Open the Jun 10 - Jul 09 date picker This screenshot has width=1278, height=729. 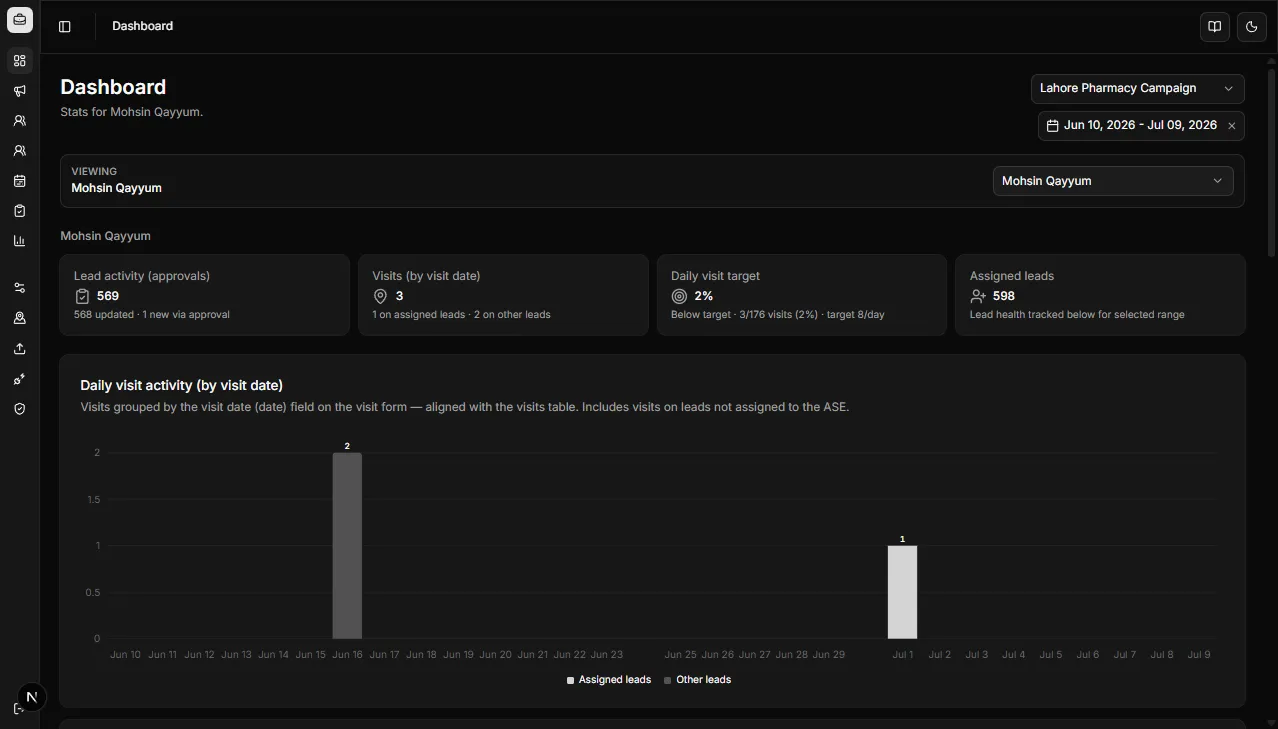[1141, 126]
